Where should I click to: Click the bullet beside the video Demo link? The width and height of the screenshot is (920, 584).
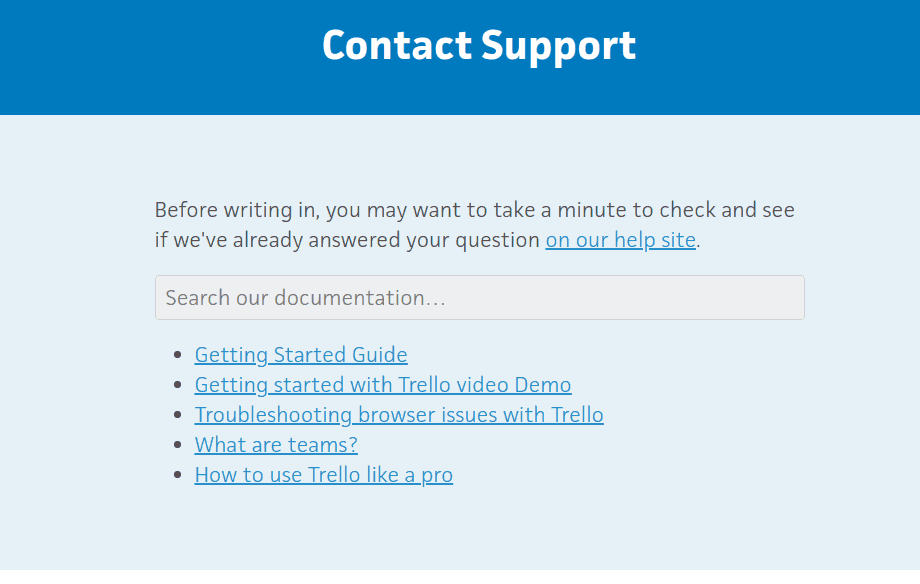(178, 384)
